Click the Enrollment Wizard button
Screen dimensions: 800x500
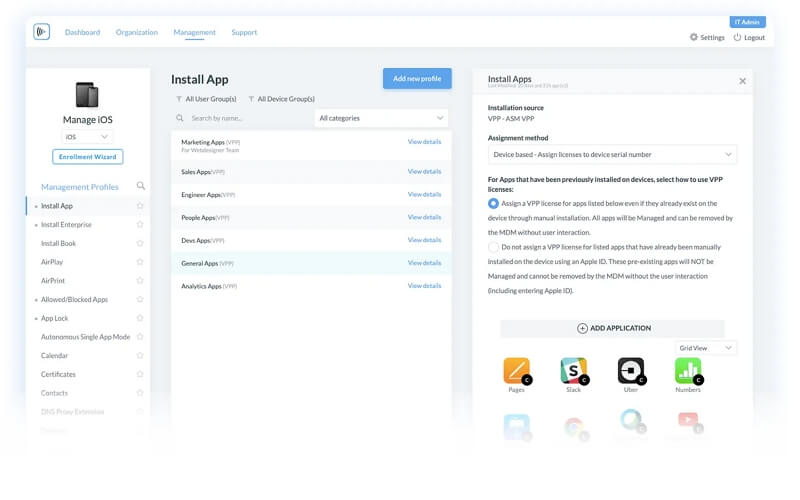pos(87,157)
